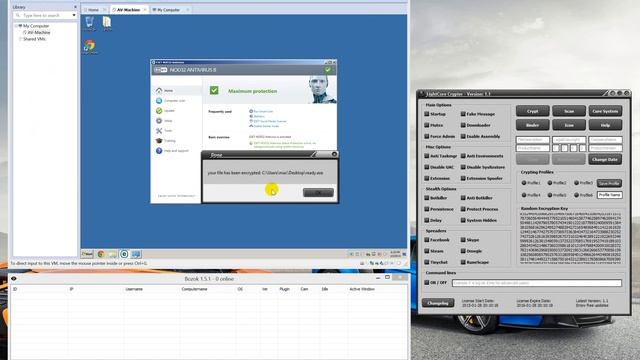This screenshot has height=360, width=640.
Task: Toggle the Extension Spoofer checkbox
Action: point(463,178)
